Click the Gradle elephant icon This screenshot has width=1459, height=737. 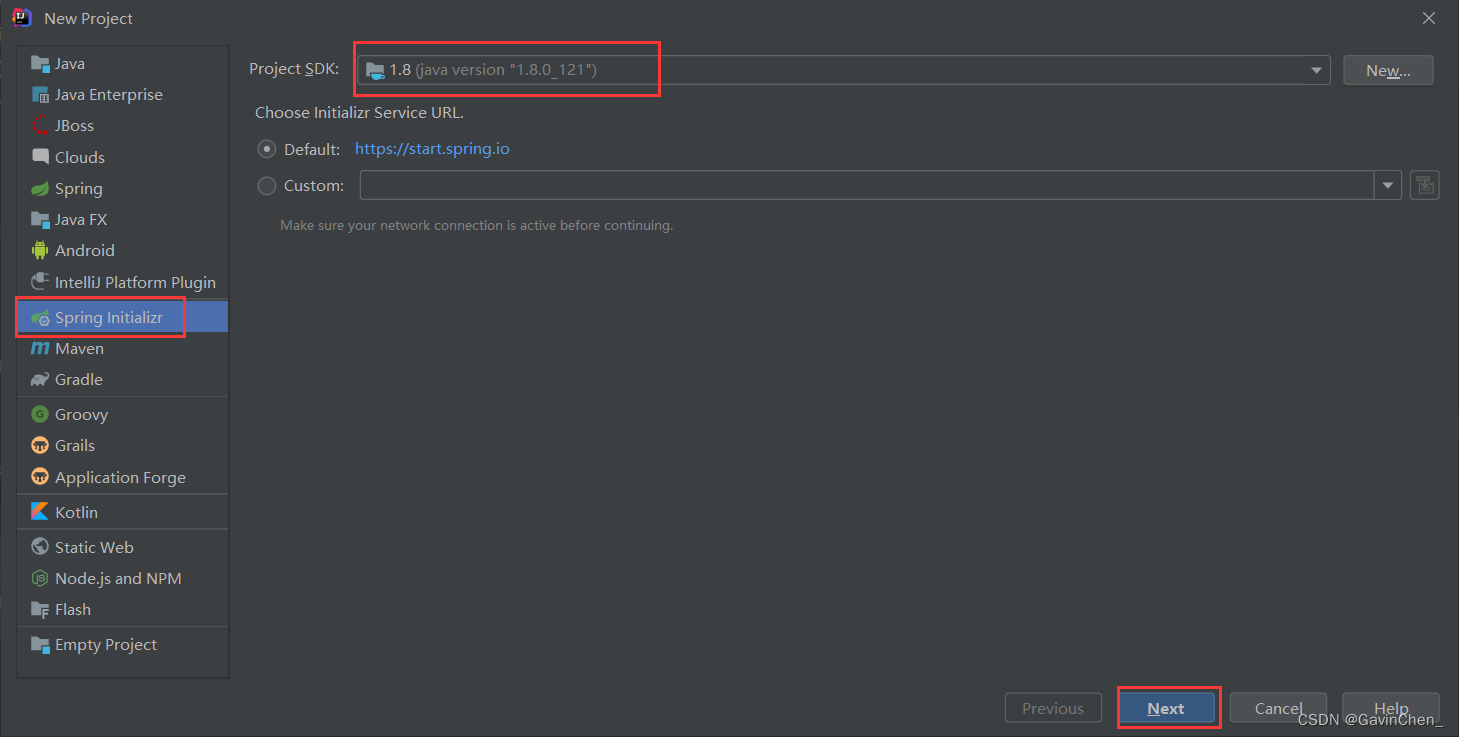pyautogui.click(x=40, y=380)
